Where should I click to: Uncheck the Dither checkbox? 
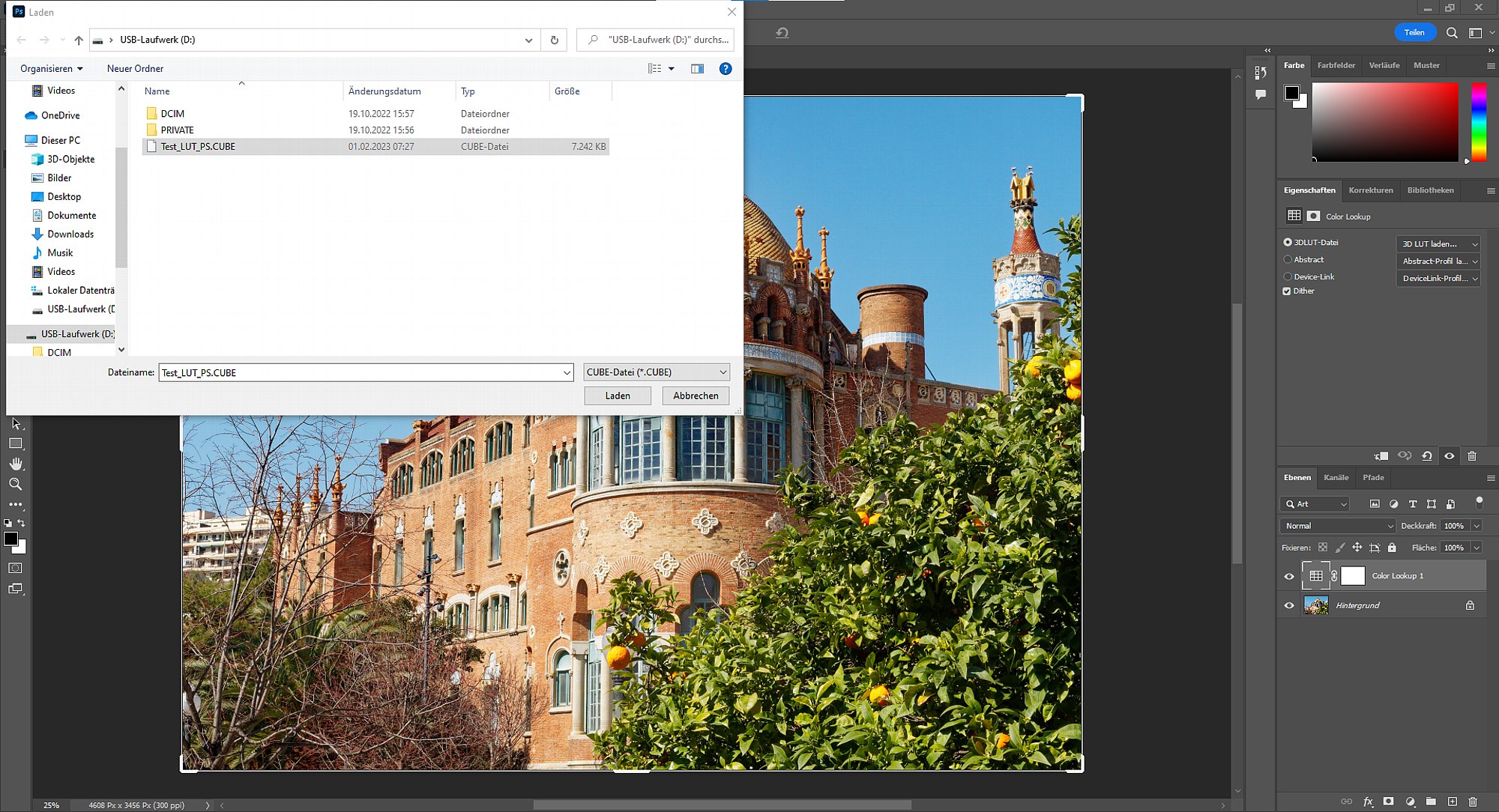pos(1287,291)
